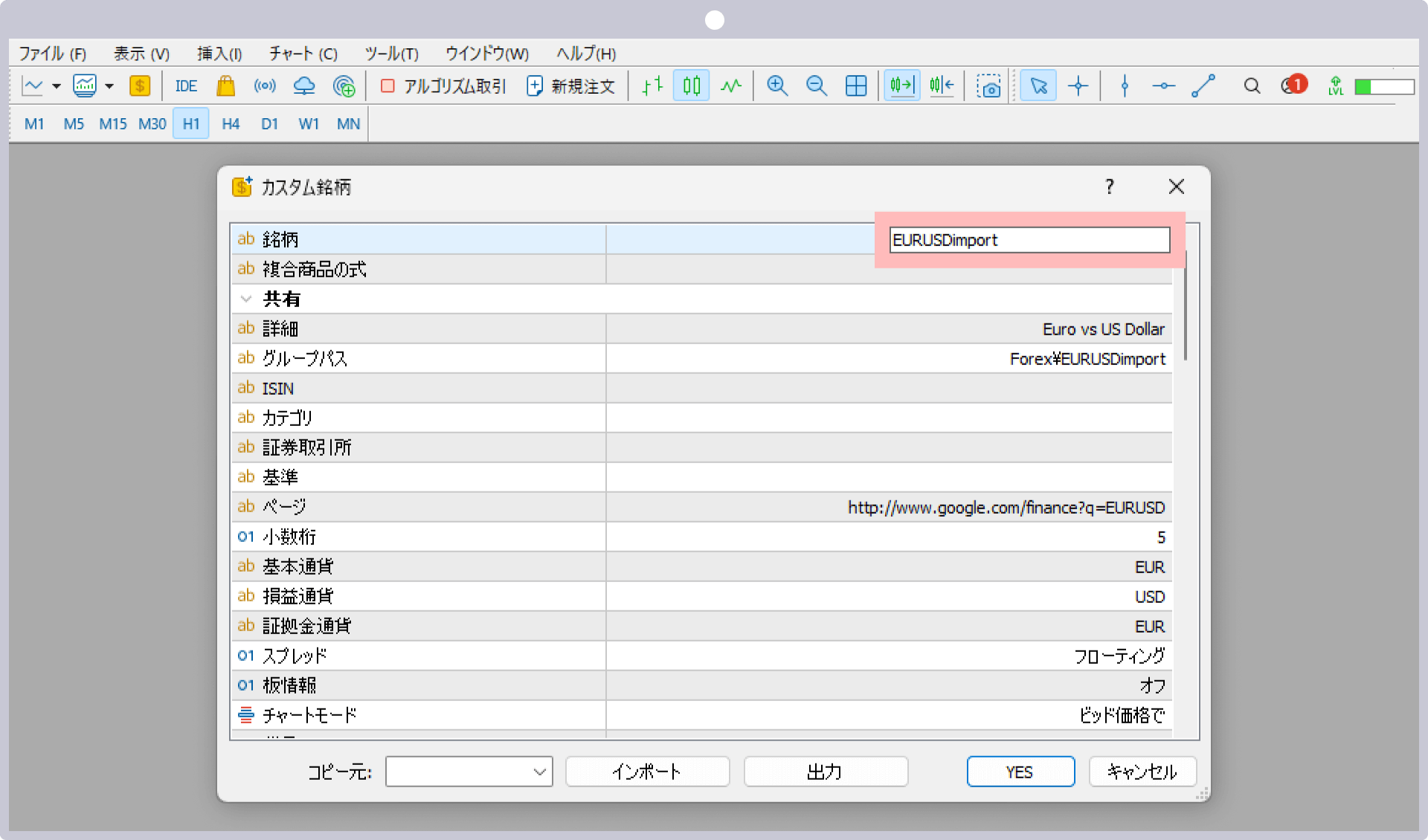The image size is (1428, 840).
Task: Launch the IDE MetaEditor
Action: tap(186, 86)
